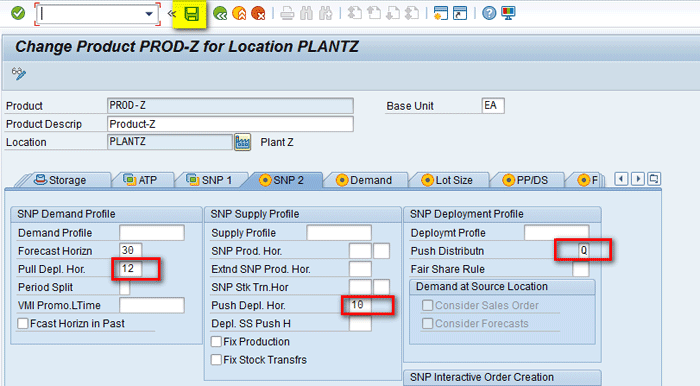Open Help with the question mark icon
This screenshot has width=700, height=386.
tap(489, 13)
